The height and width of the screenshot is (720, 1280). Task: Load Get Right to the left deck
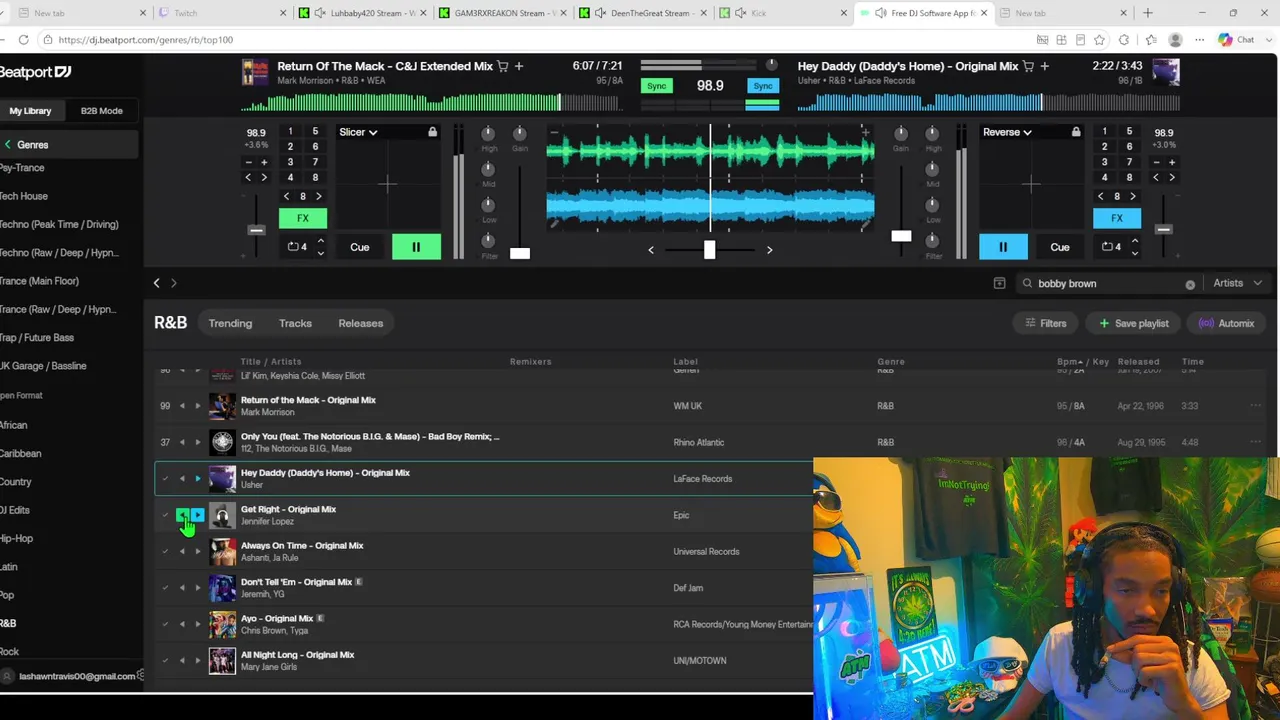pyautogui.click(x=182, y=515)
